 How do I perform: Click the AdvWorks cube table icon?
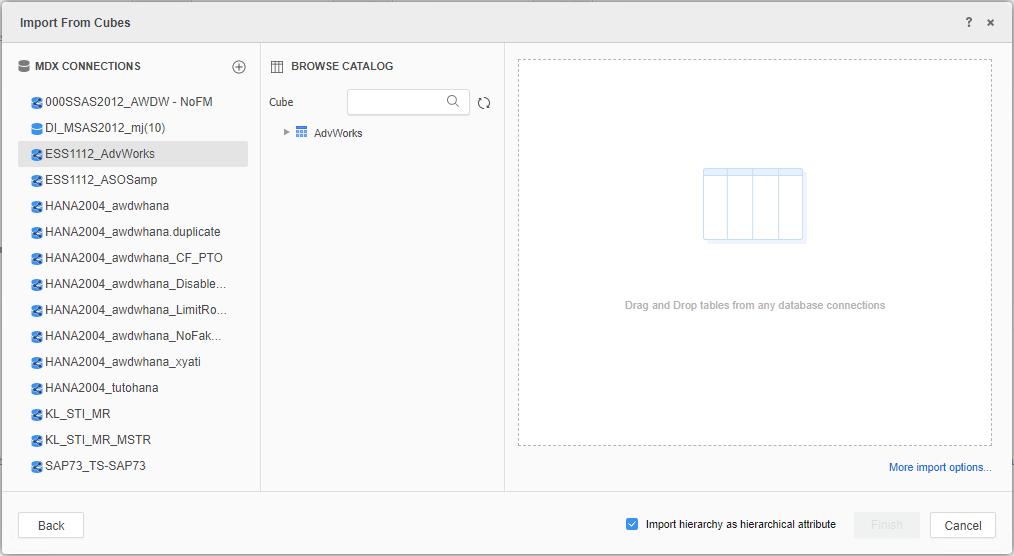[301, 132]
